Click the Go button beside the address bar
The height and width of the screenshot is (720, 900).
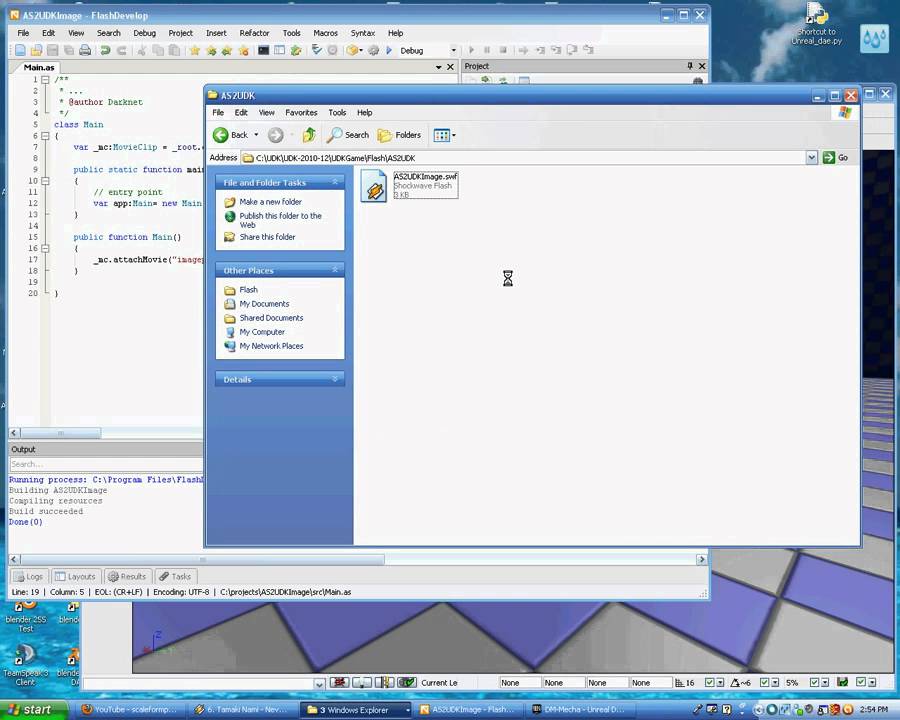tap(836, 158)
